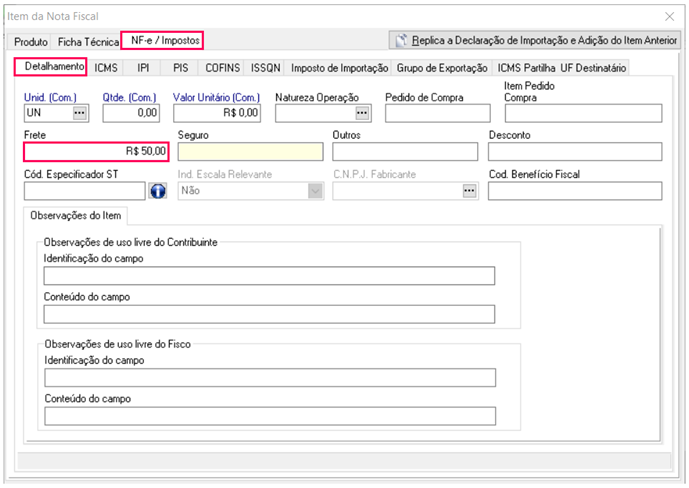Click the Frete value field
The height and width of the screenshot is (488, 689).
point(95,152)
